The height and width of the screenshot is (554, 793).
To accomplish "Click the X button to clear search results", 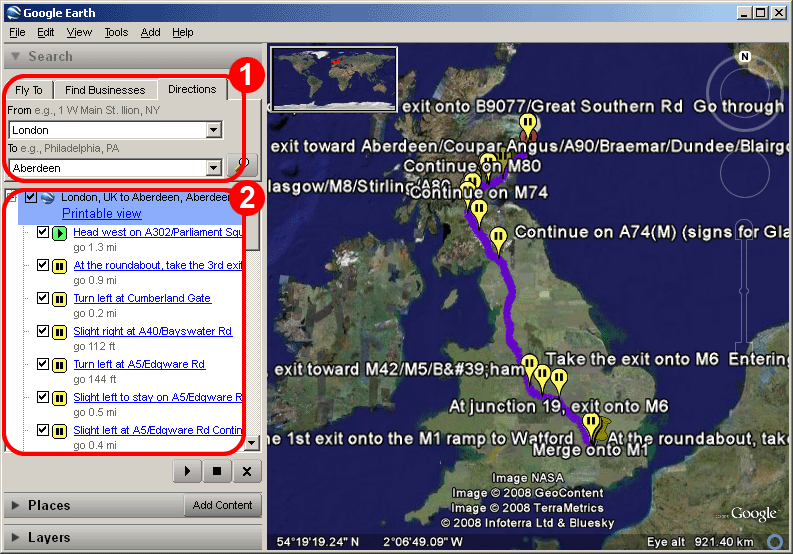I will pos(247,470).
